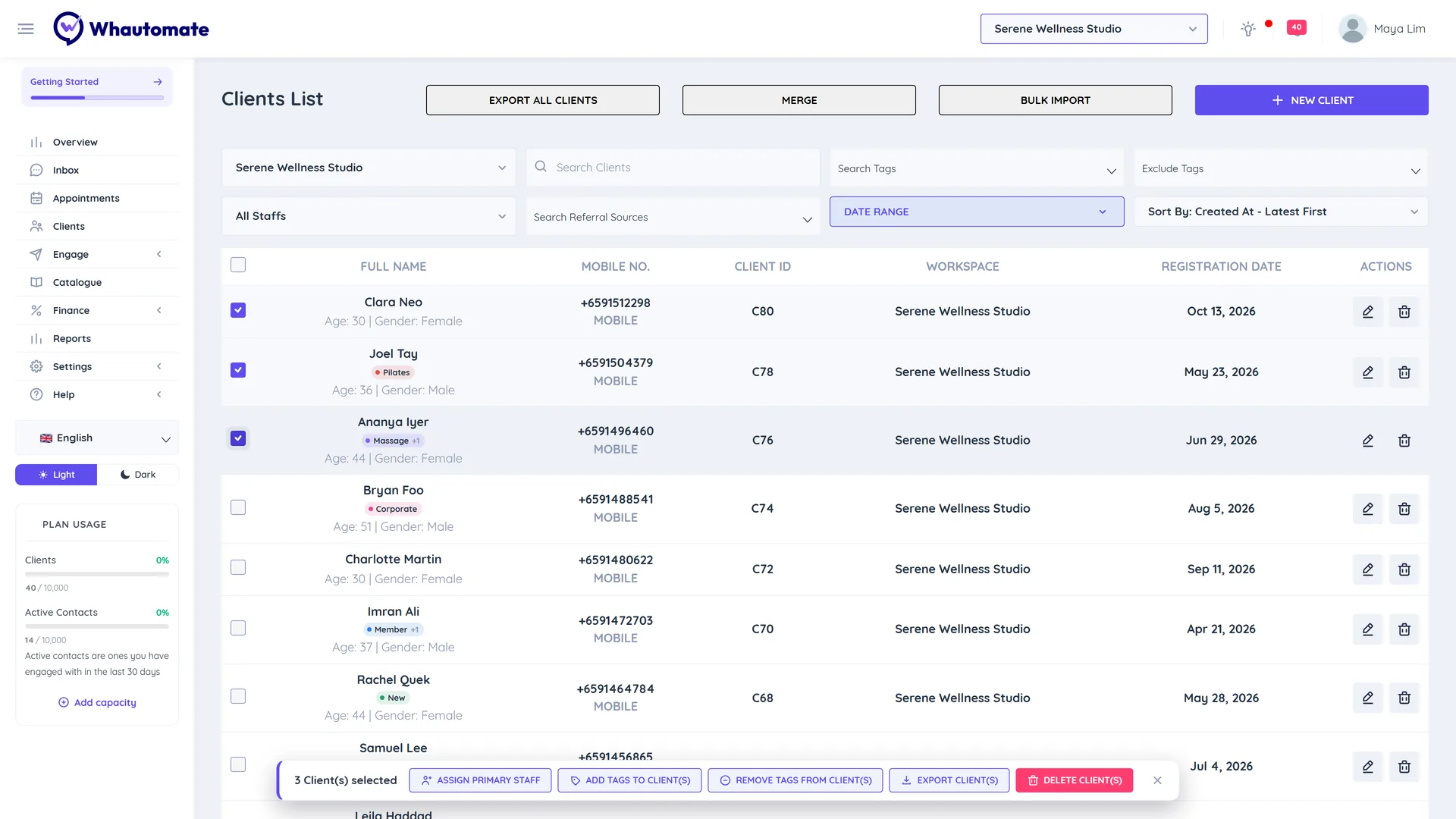1456x819 pixels.
Task: Delete Imran Ali with trash icon
Action: tap(1404, 629)
